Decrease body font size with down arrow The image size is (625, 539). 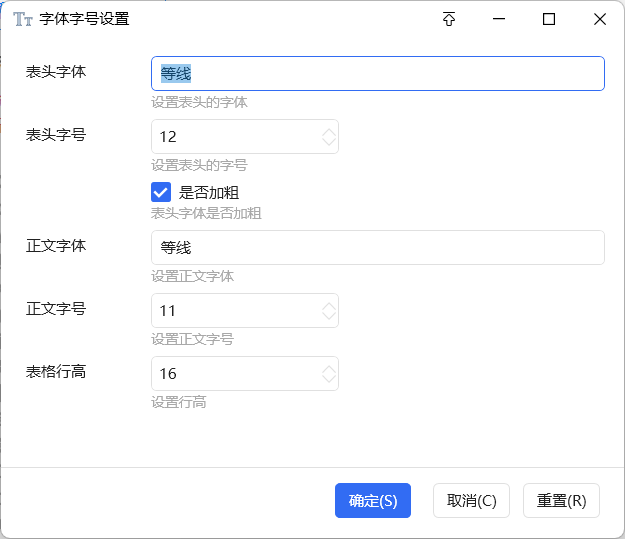[328, 316]
